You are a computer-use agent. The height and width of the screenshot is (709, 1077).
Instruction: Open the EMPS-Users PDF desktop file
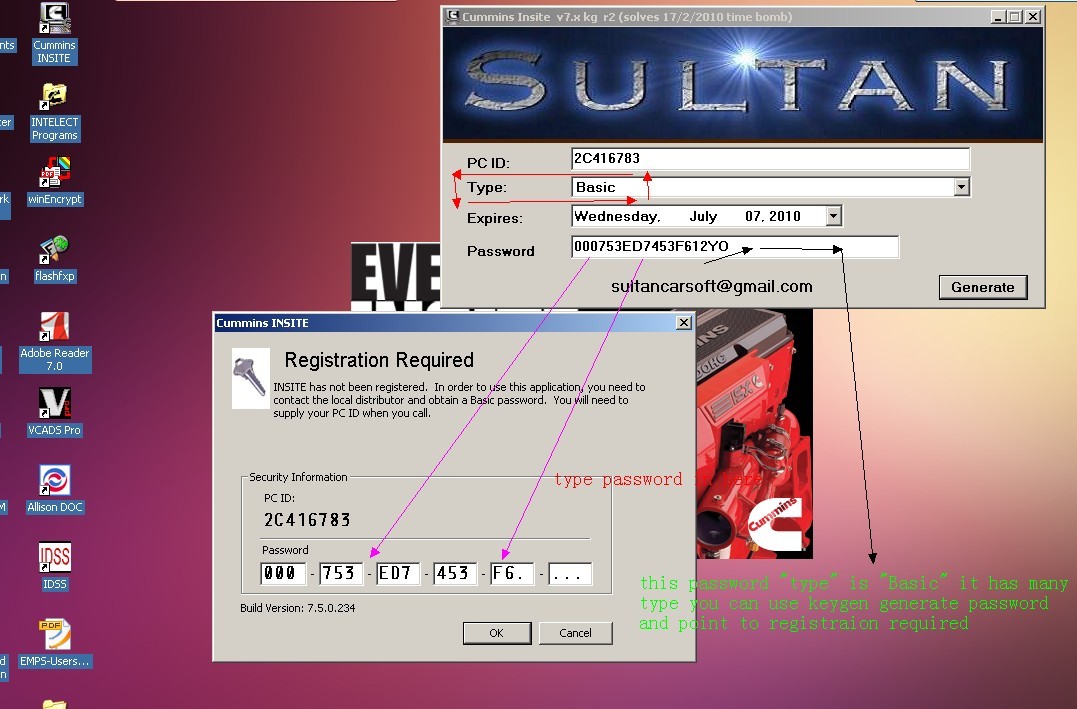(x=54, y=634)
